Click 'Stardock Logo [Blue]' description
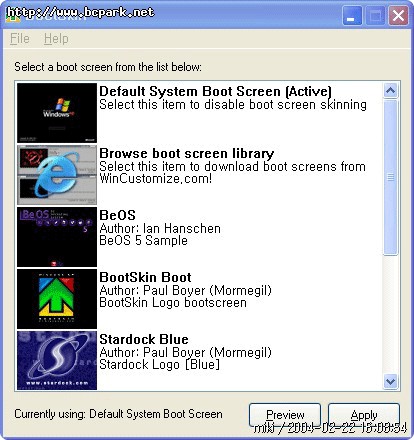 160,364
